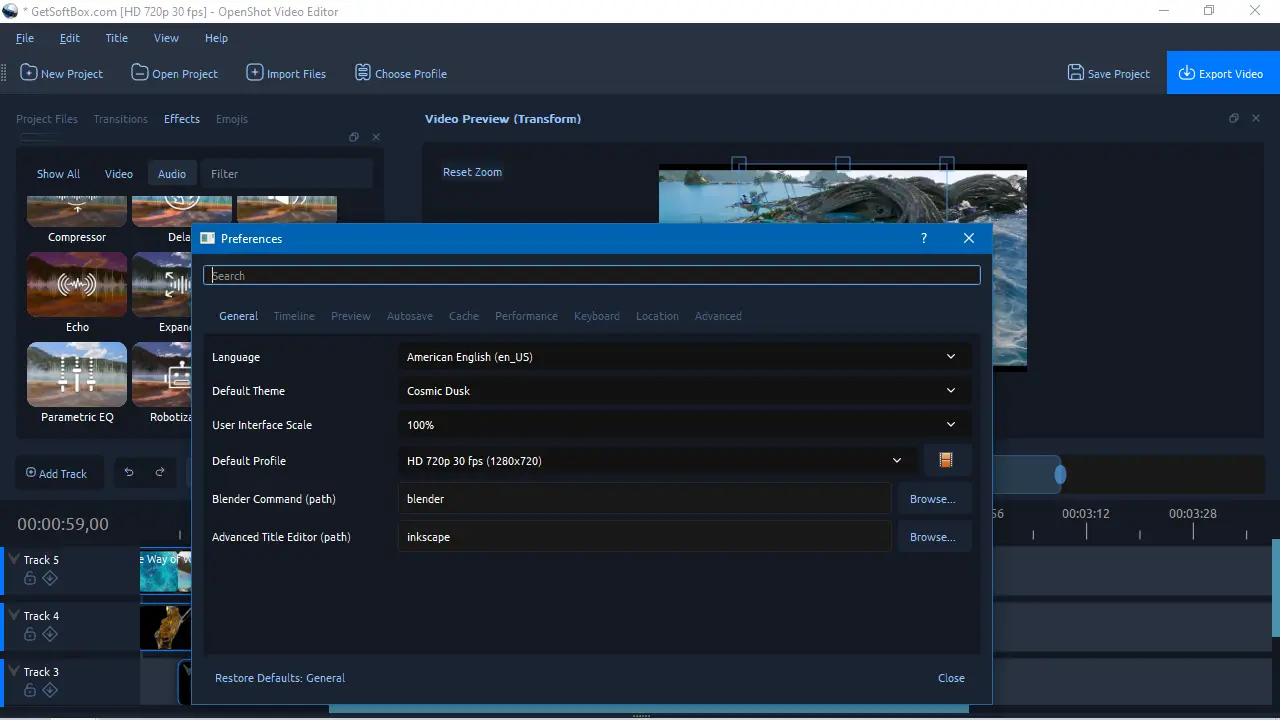Open Choose Profile in the toolbar
This screenshot has width=1280, height=720.
tap(400, 73)
